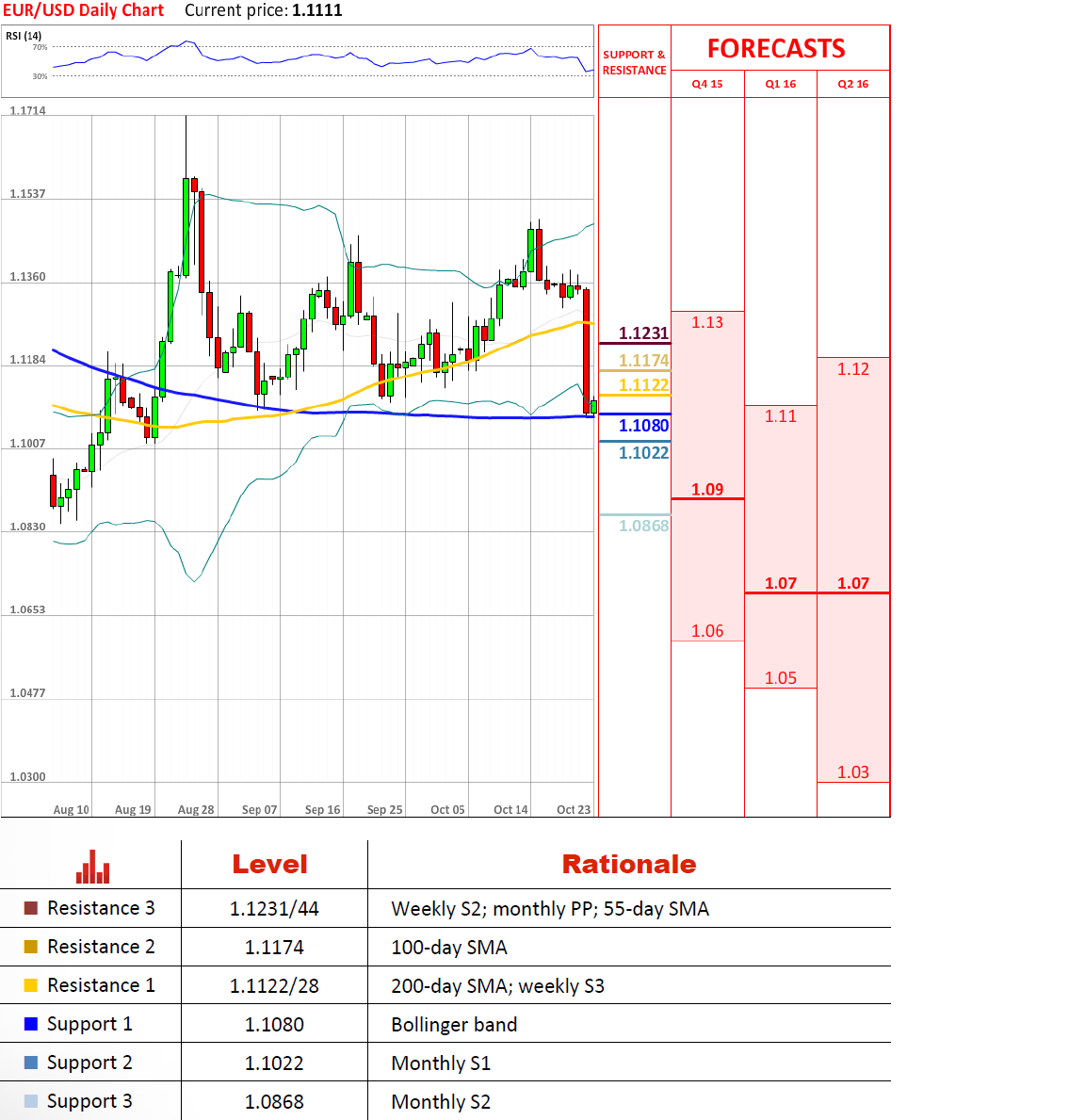Select the Q1 16 forecast column header
1085x1120 pixels.
[781, 84]
